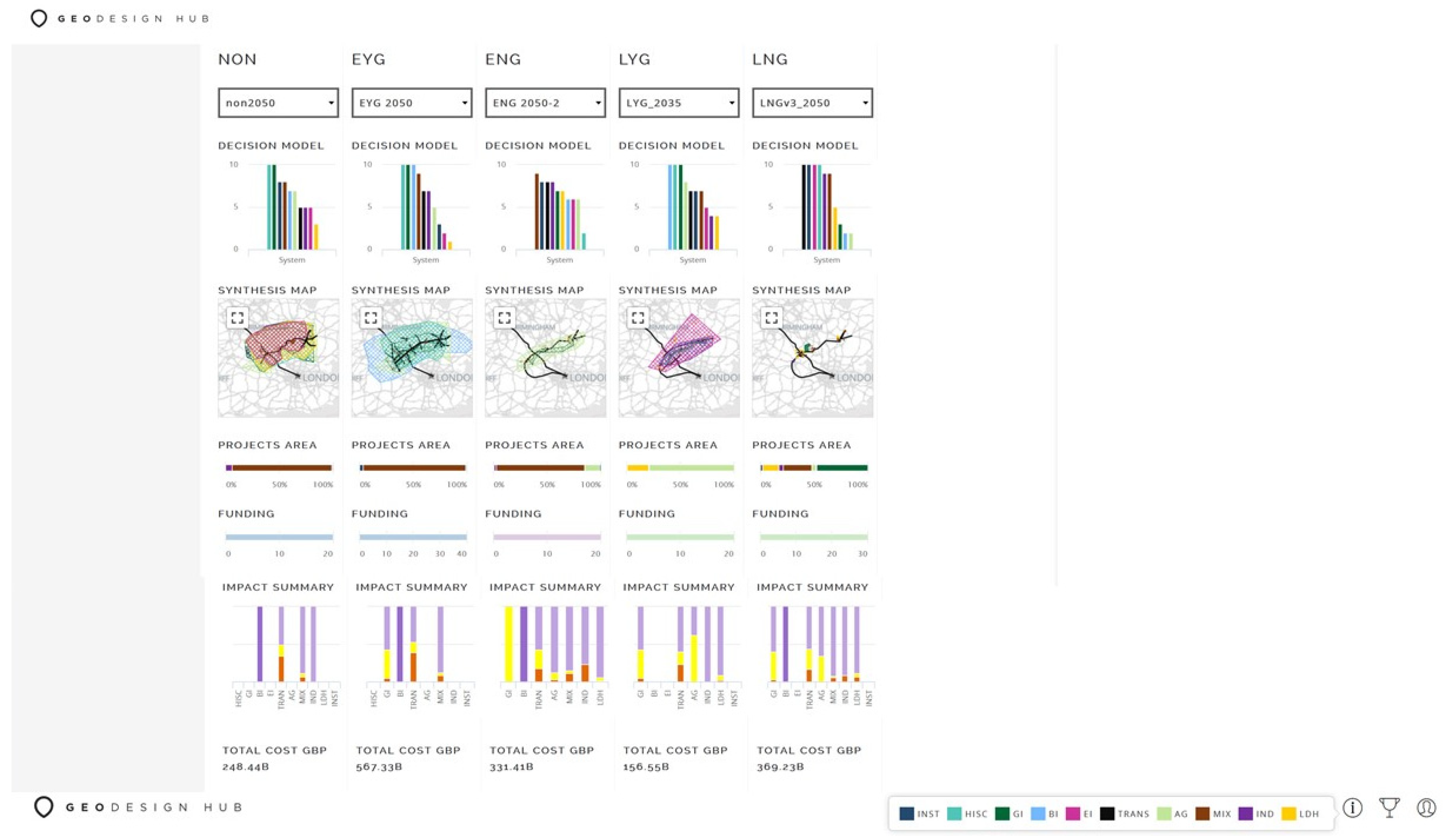The image size is (1445, 840).
Task: Click the Geodesign Hub footer logo text
Action: (154, 807)
